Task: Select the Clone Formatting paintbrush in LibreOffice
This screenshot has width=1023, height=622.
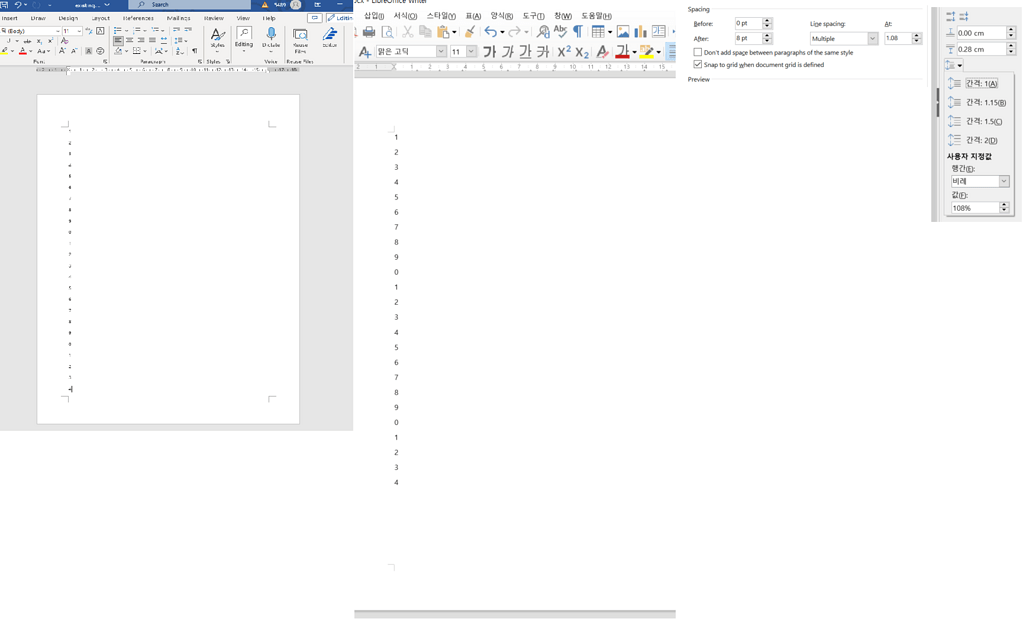Action: point(470,31)
